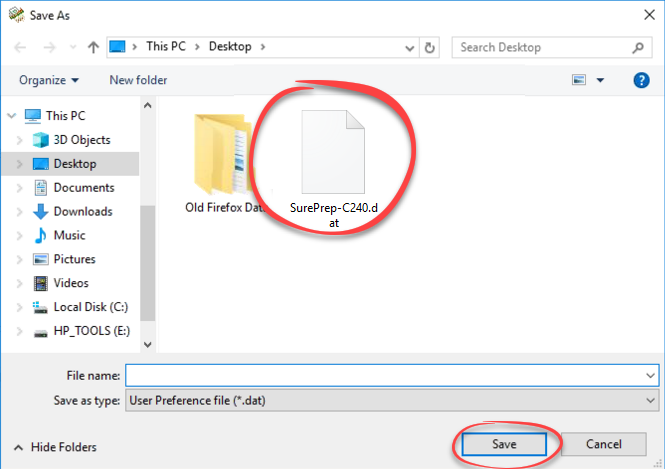Viewport: 665px width, 469px height.
Task: Open the address bar history dropdown
Action: click(x=410, y=48)
